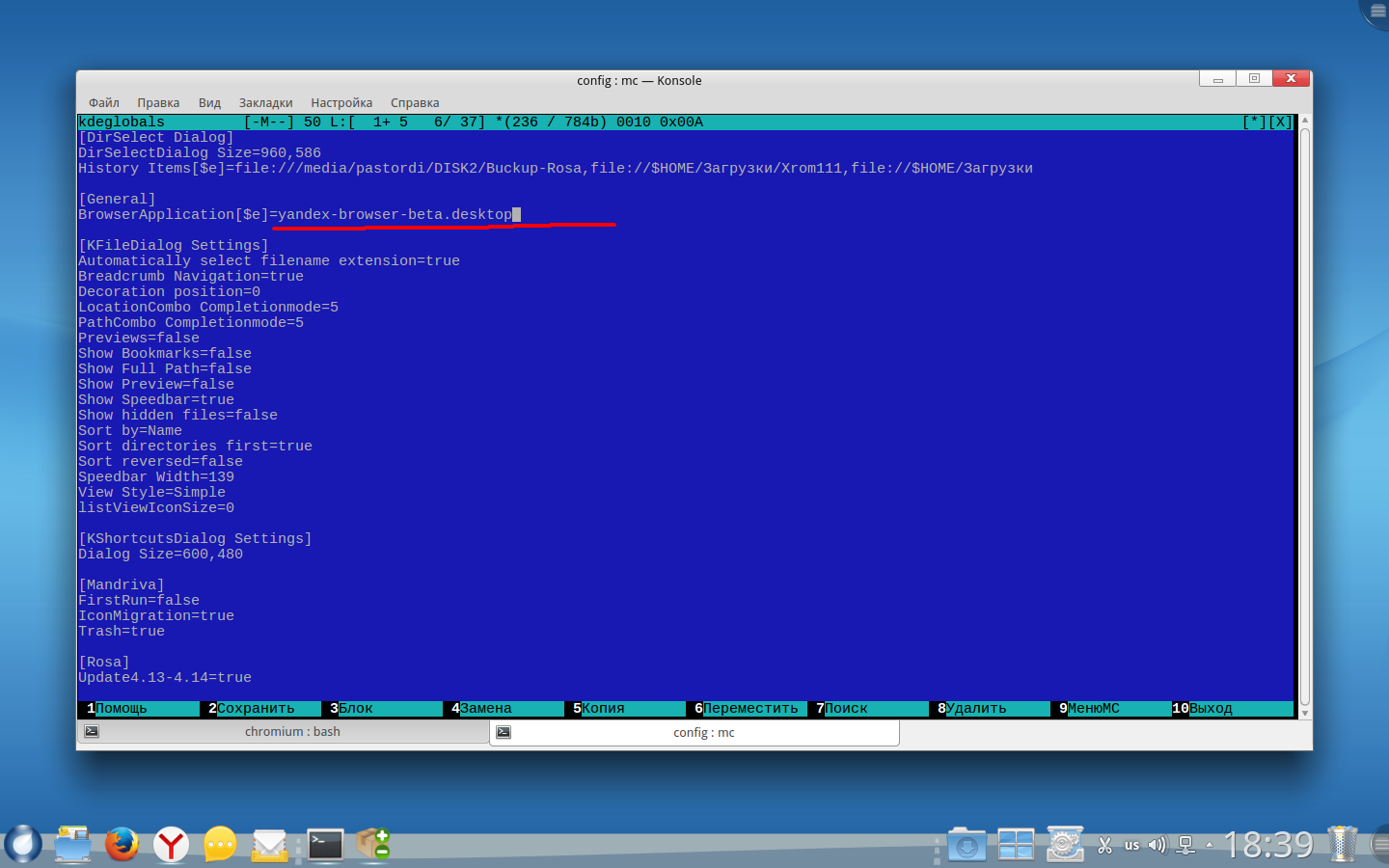Viewport: 1389px width, 868px height.
Task: Open the Правка menu
Action: tap(158, 103)
